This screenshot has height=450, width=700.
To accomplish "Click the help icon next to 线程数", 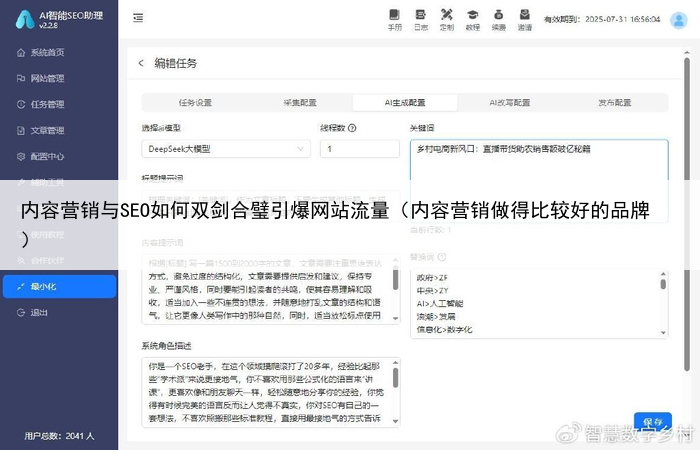I will tap(352, 128).
